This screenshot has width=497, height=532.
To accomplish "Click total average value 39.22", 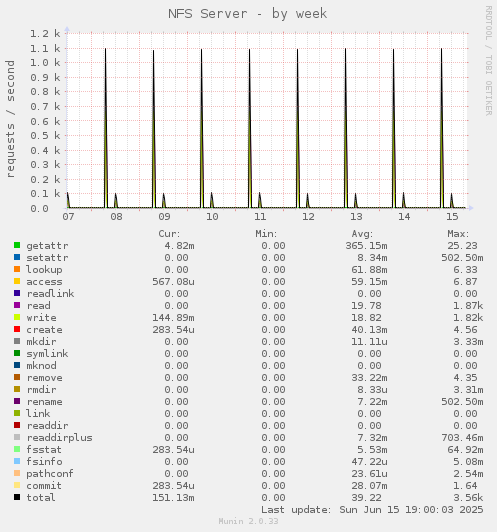I will pyautogui.click(x=366, y=497).
